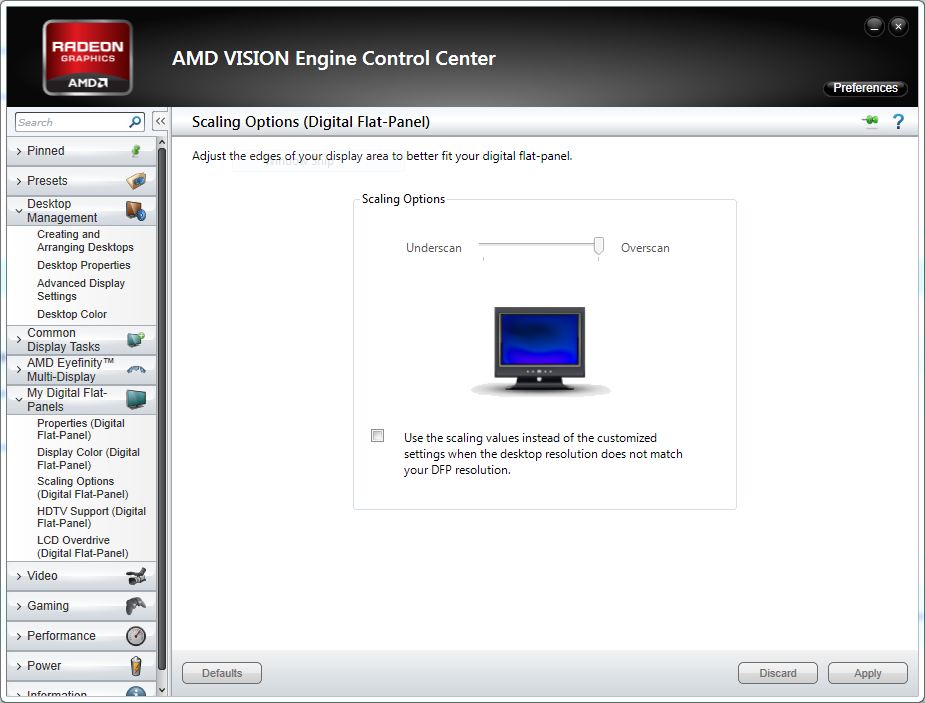The height and width of the screenshot is (703, 925).
Task: Expand the Video section
Action: [19, 576]
